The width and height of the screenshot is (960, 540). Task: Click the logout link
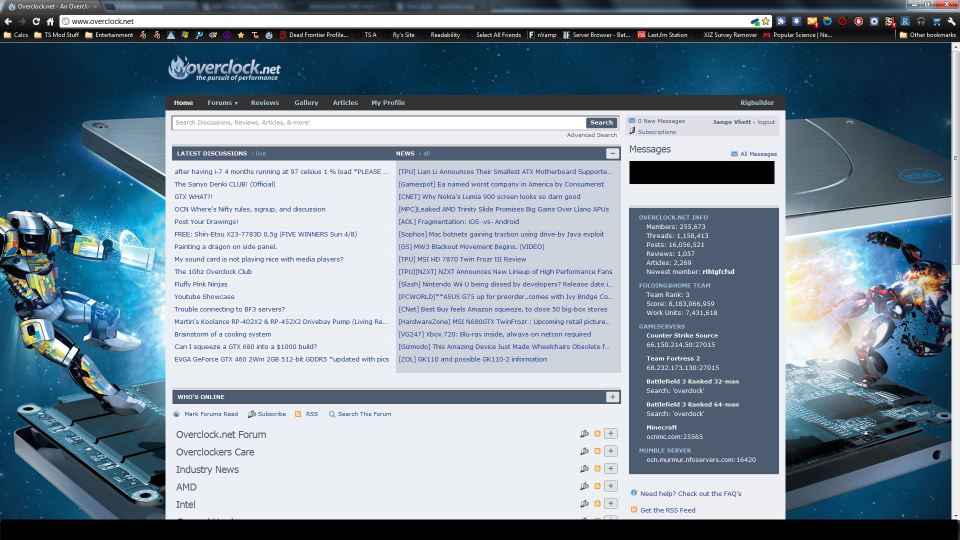tap(766, 122)
